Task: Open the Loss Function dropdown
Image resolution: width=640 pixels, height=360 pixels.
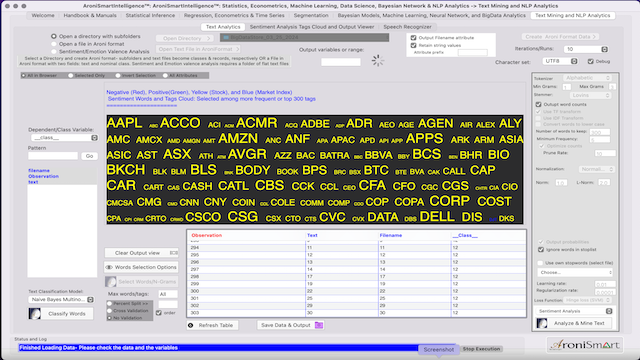Action: pyautogui.click(x=587, y=300)
